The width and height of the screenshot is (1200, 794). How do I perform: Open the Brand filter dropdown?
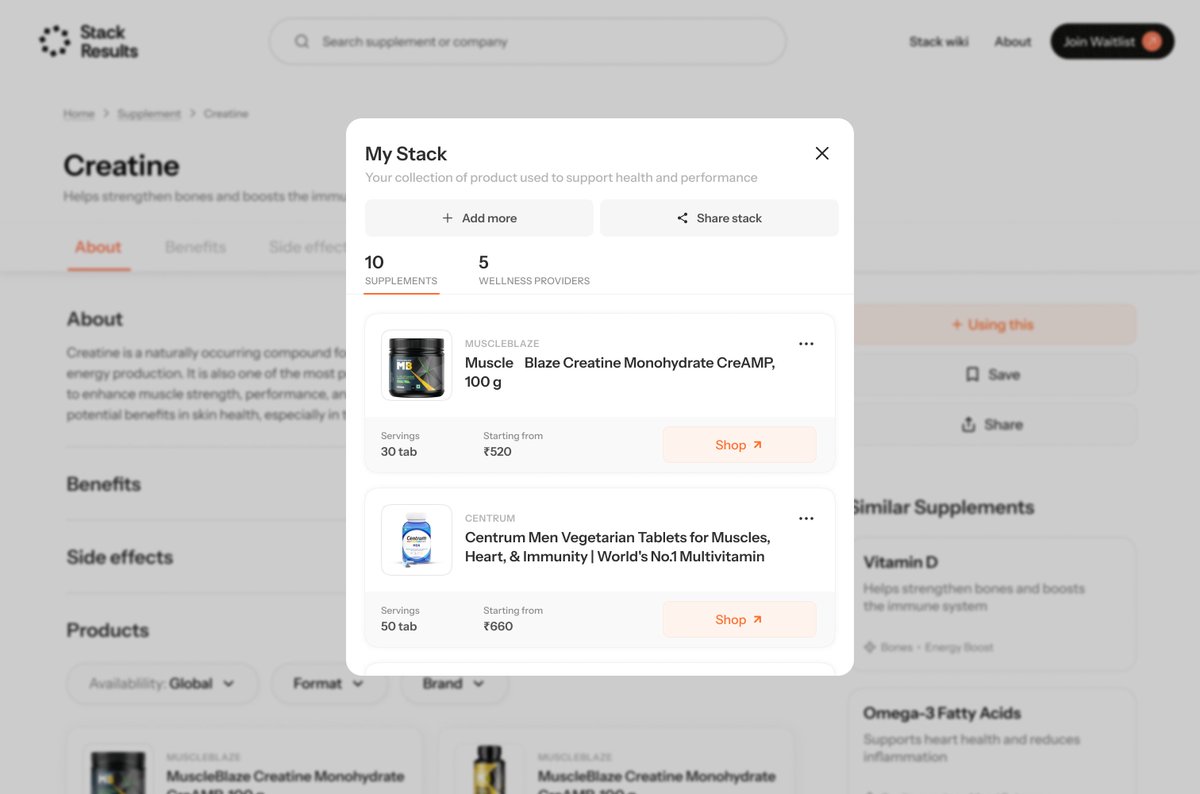tap(454, 684)
